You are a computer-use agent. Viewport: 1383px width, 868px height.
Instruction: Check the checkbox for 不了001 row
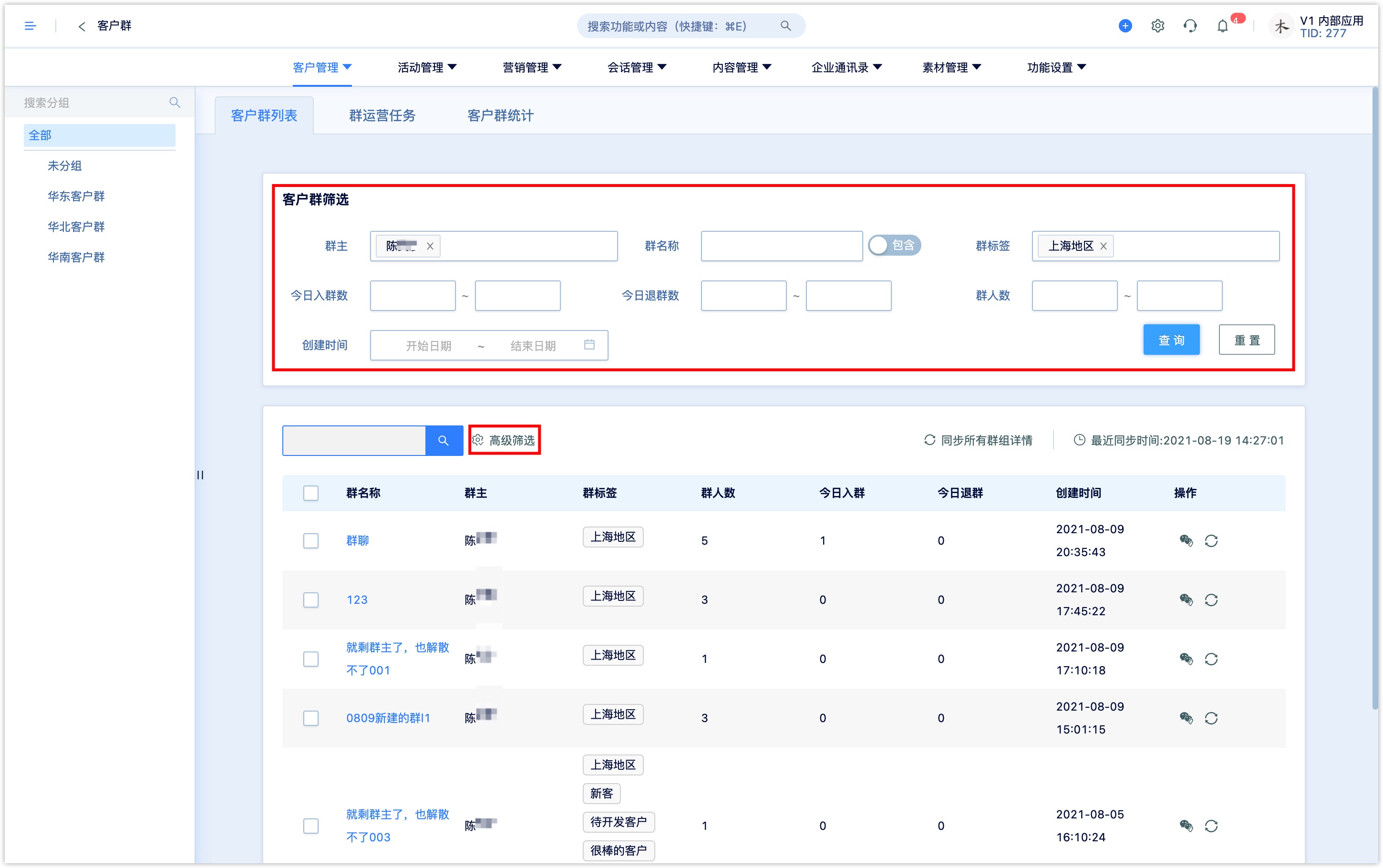pyautogui.click(x=310, y=659)
